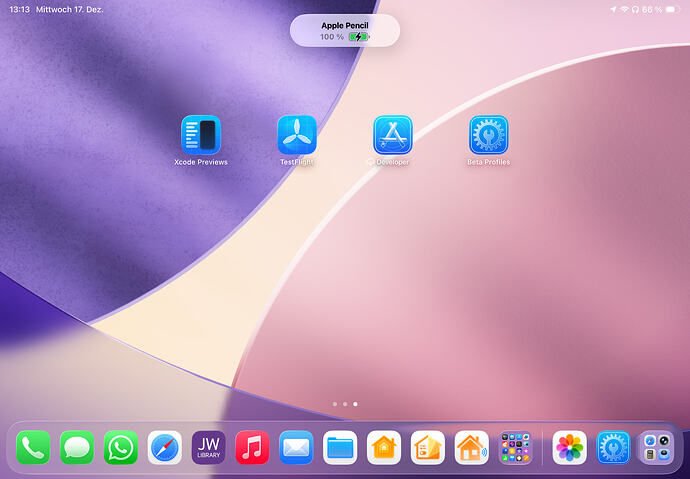Launch WhatsApp from the dock
Screen dimensions: 690x479
(121, 447)
